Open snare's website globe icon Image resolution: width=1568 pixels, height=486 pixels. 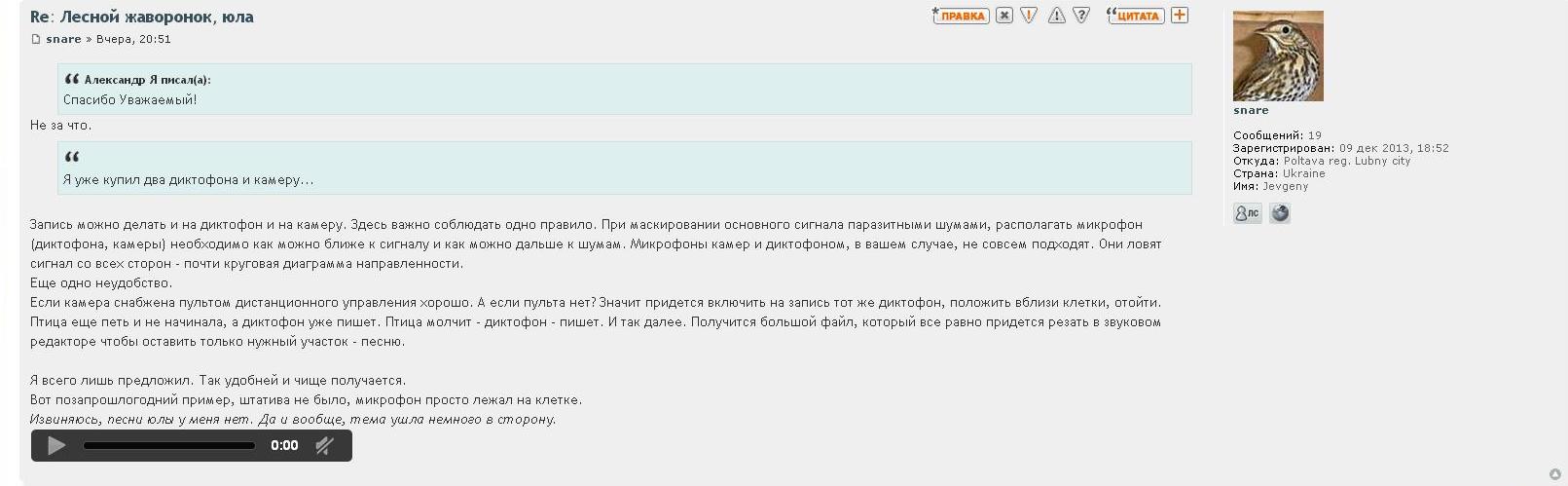[x=1280, y=213]
